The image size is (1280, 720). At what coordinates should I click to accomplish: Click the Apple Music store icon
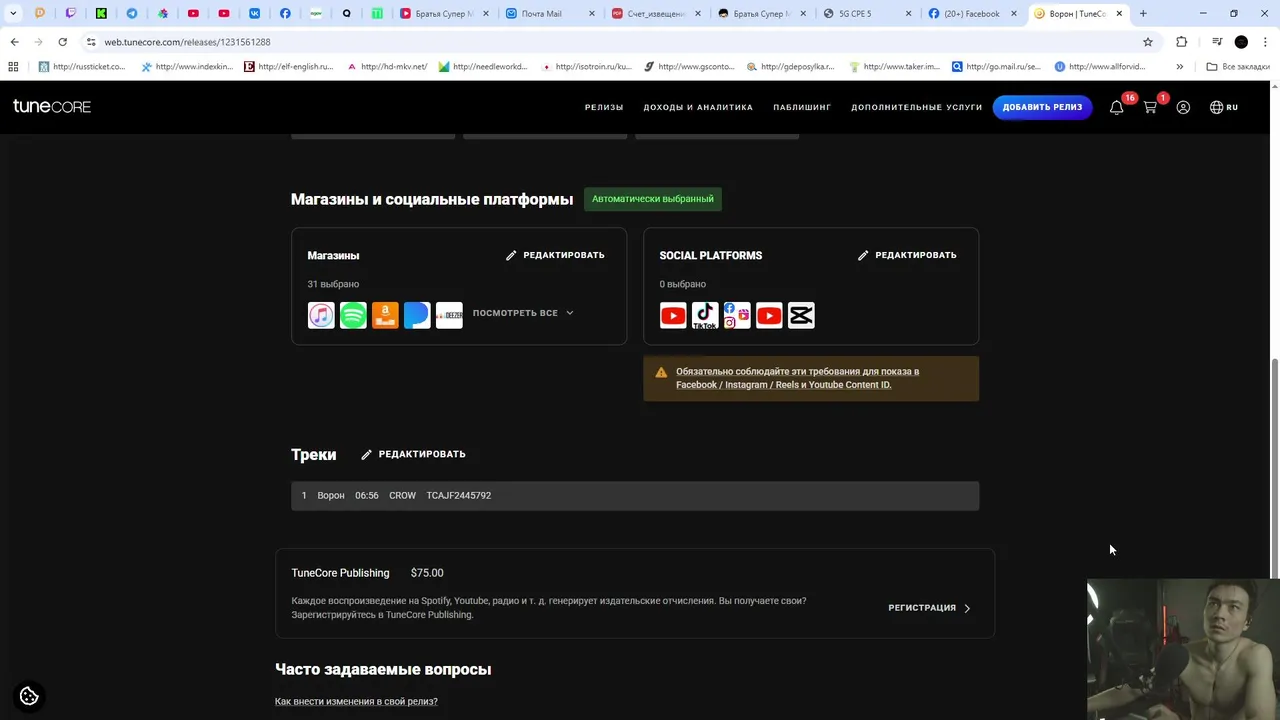click(x=321, y=315)
